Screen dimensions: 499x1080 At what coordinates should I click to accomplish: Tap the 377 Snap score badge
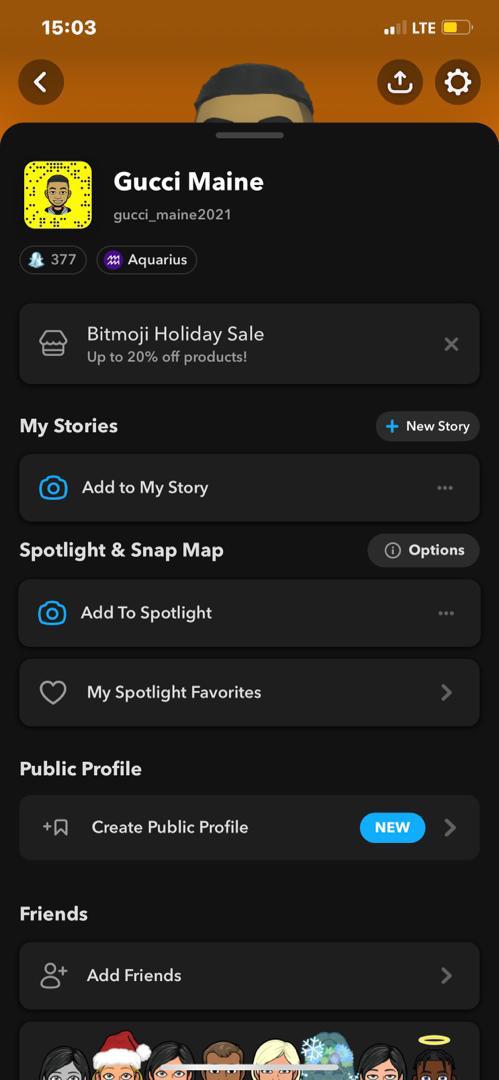(53, 260)
